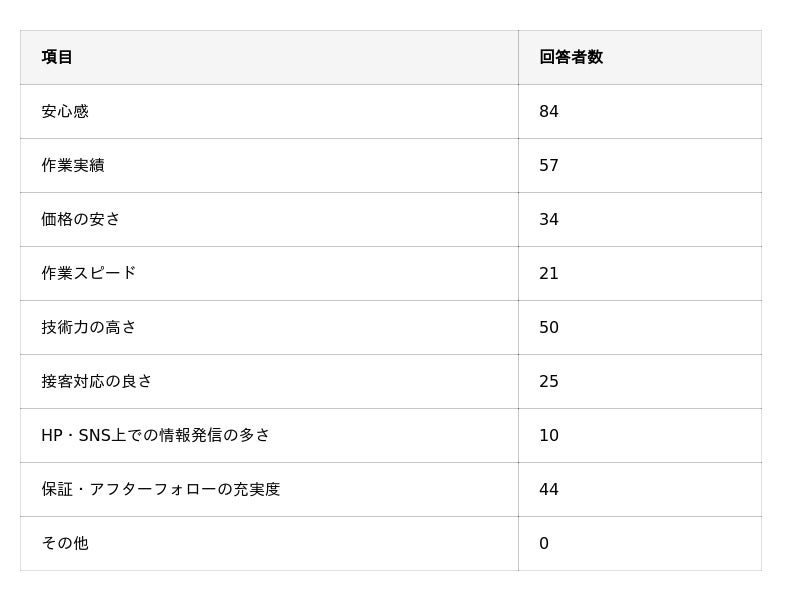The height and width of the screenshot is (601, 800).
Task: Click the value 84 cell
Action: pyautogui.click(x=549, y=111)
